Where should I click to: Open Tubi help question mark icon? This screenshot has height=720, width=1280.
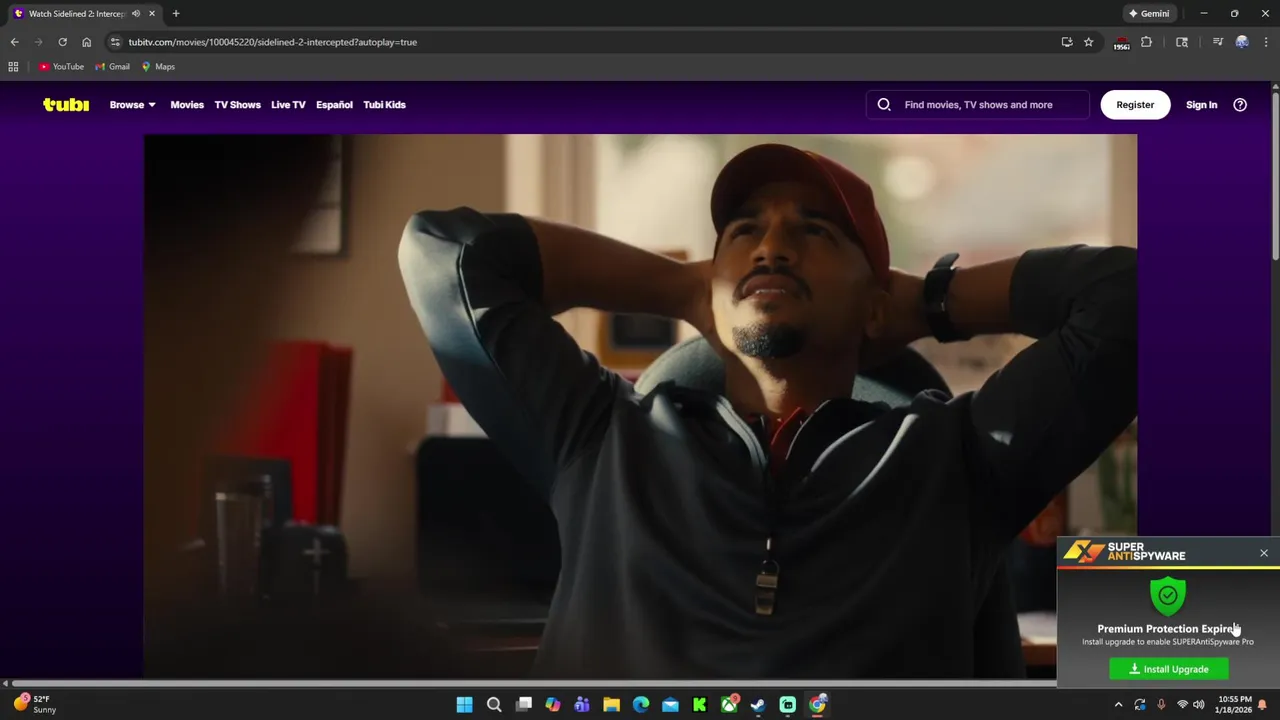(x=1240, y=104)
